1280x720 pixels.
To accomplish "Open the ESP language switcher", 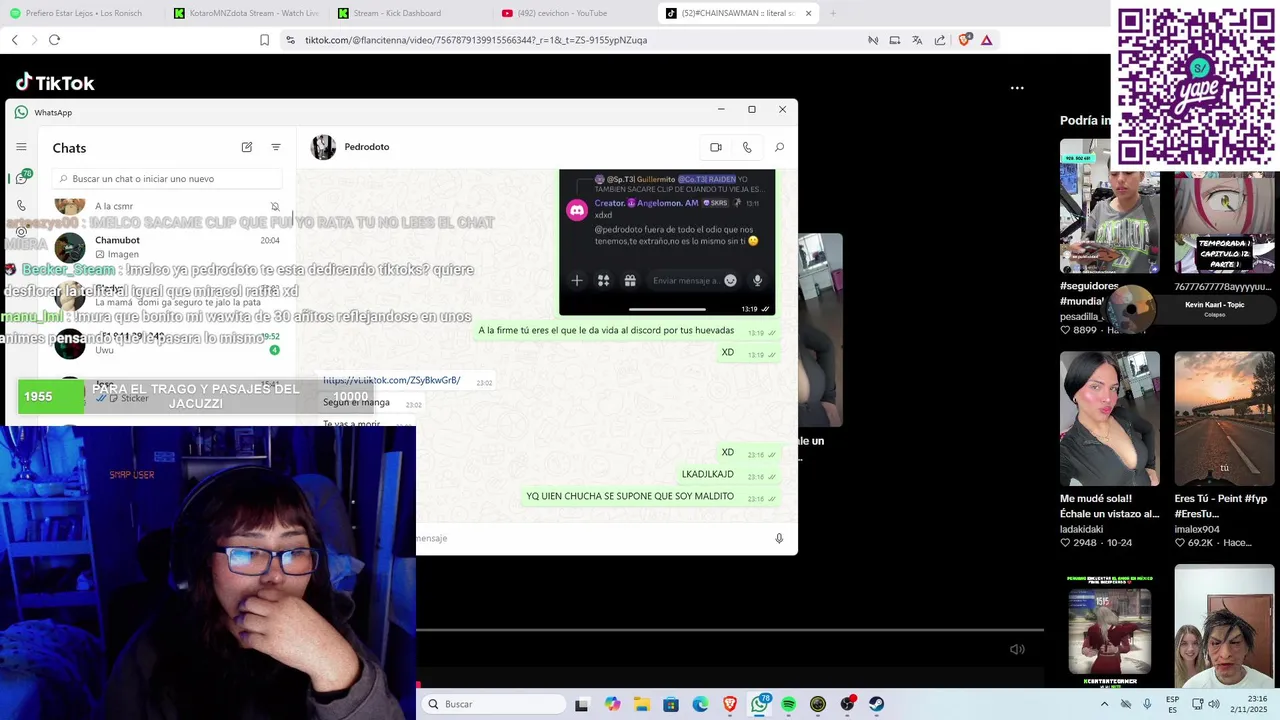I will [x=1172, y=704].
